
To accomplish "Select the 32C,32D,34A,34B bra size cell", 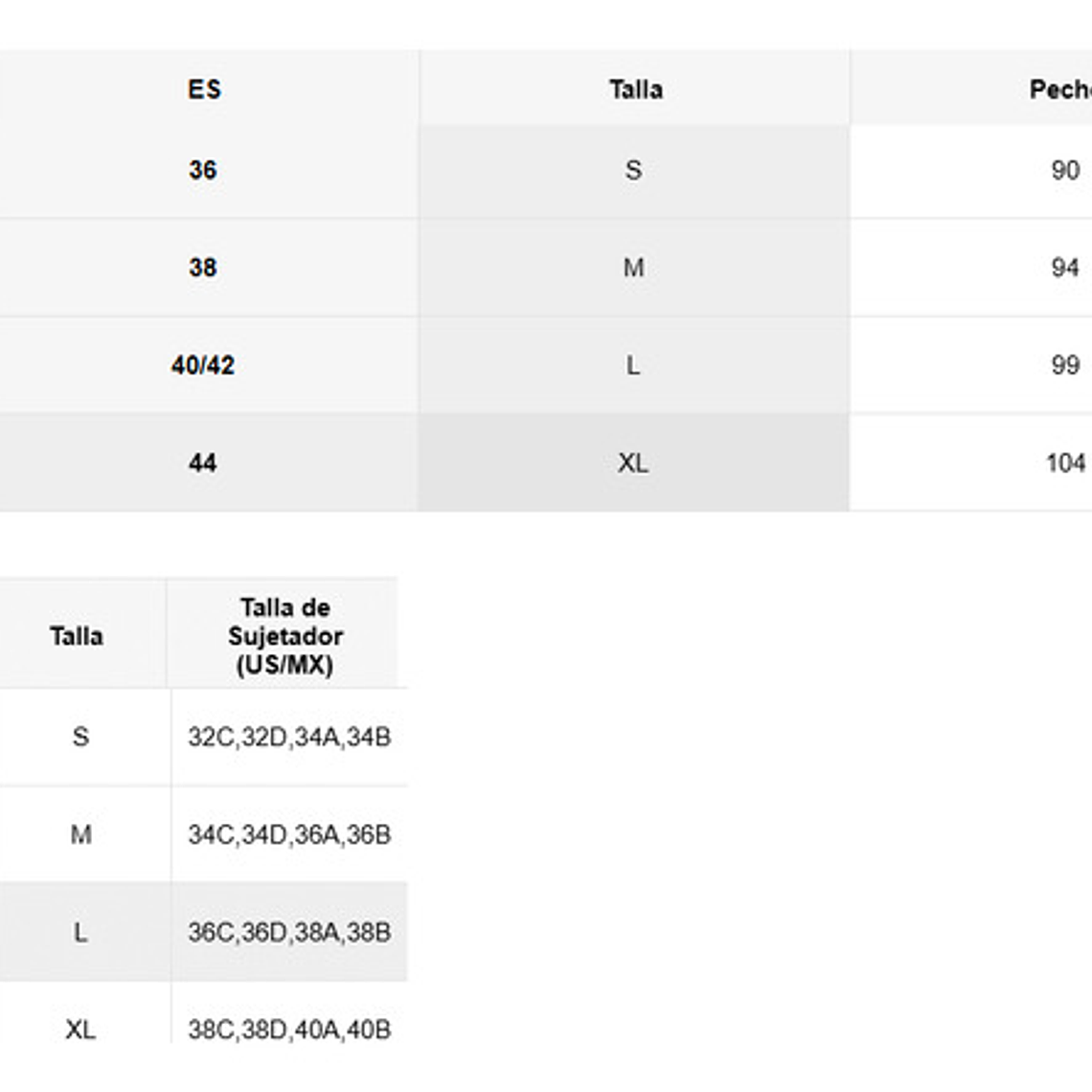I will coord(289,737).
